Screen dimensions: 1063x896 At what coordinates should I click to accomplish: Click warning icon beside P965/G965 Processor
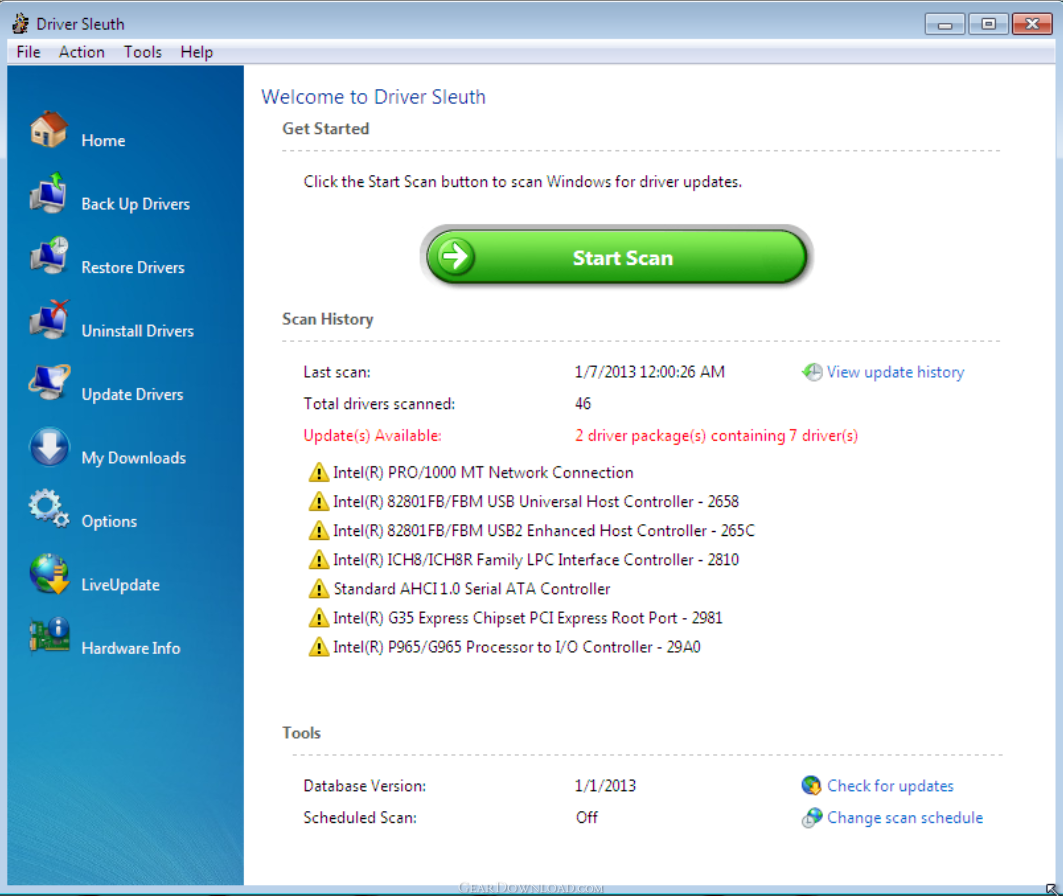(x=318, y=647)
